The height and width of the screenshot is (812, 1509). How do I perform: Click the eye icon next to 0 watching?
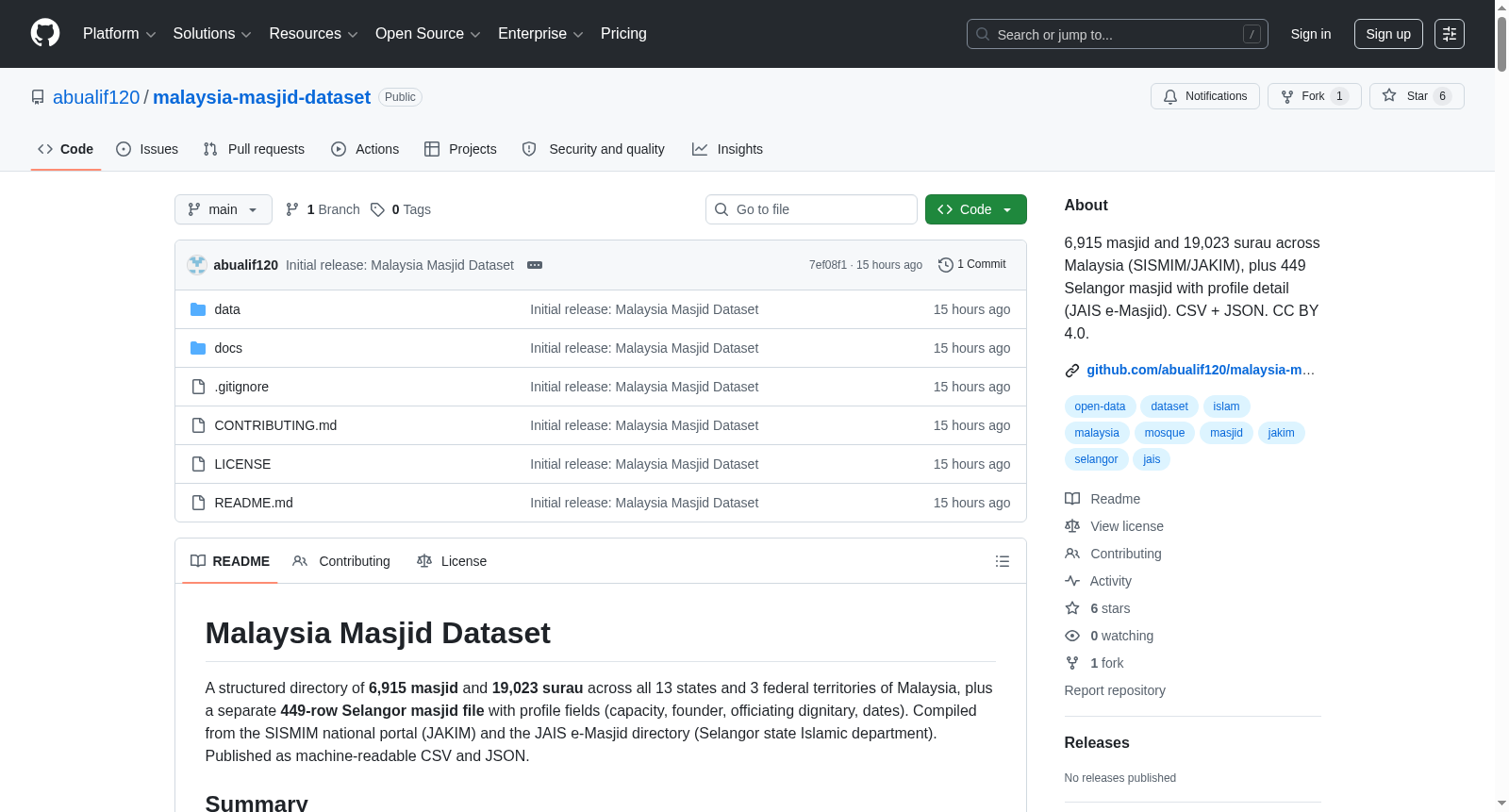(x=1072, y=636)
